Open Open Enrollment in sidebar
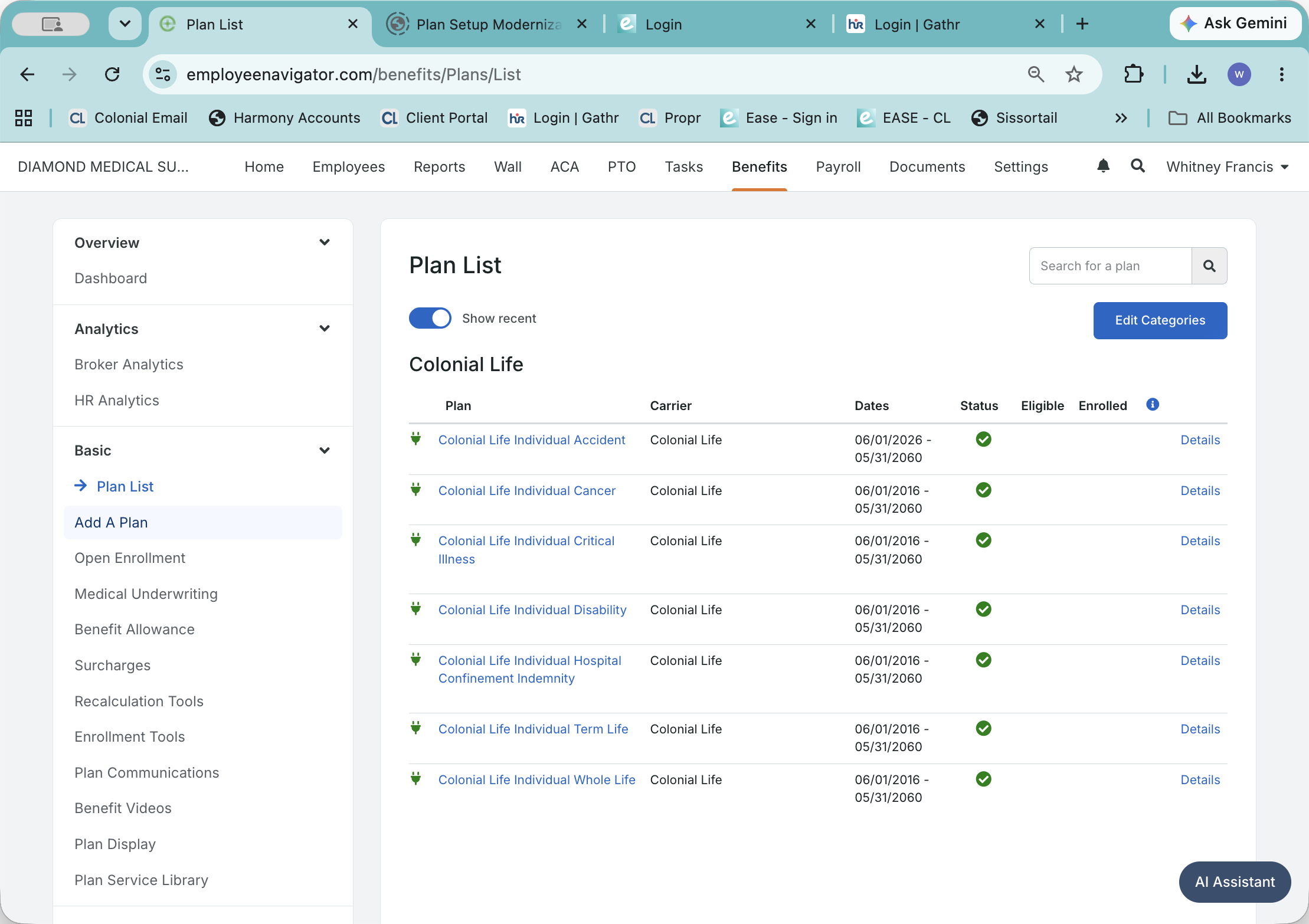Image resolution: width=1309 pixels, height=924 pixels. point(130,558)
